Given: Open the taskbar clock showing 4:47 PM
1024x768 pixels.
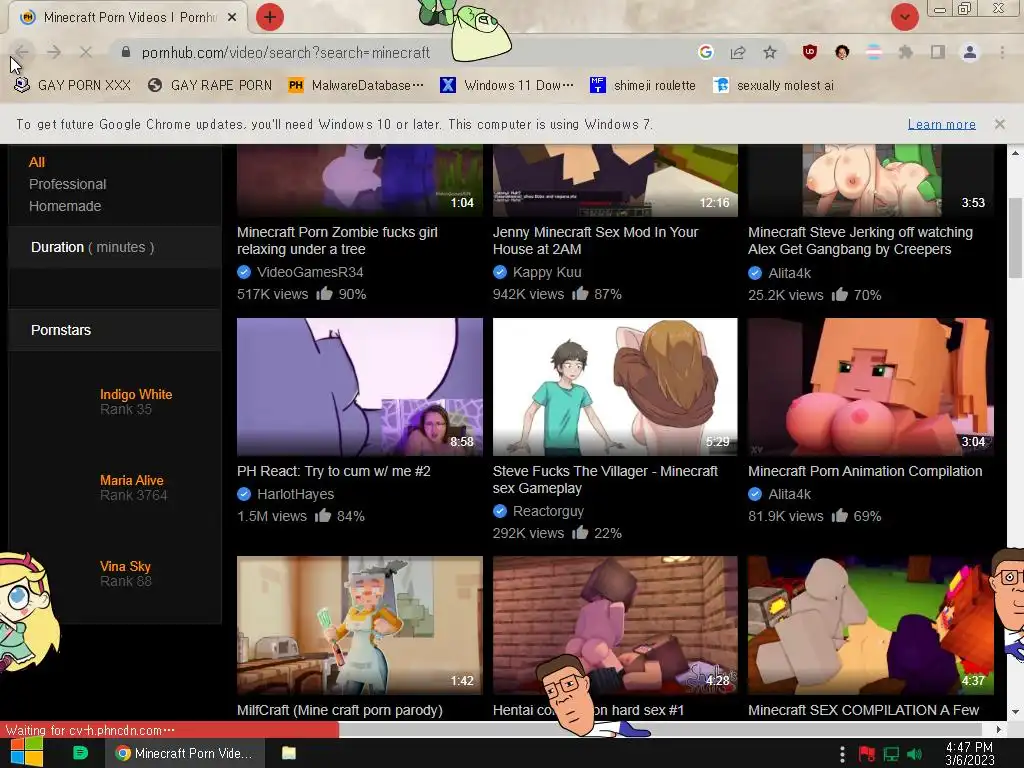Looking at the screenshot, I should click(969, 754).
